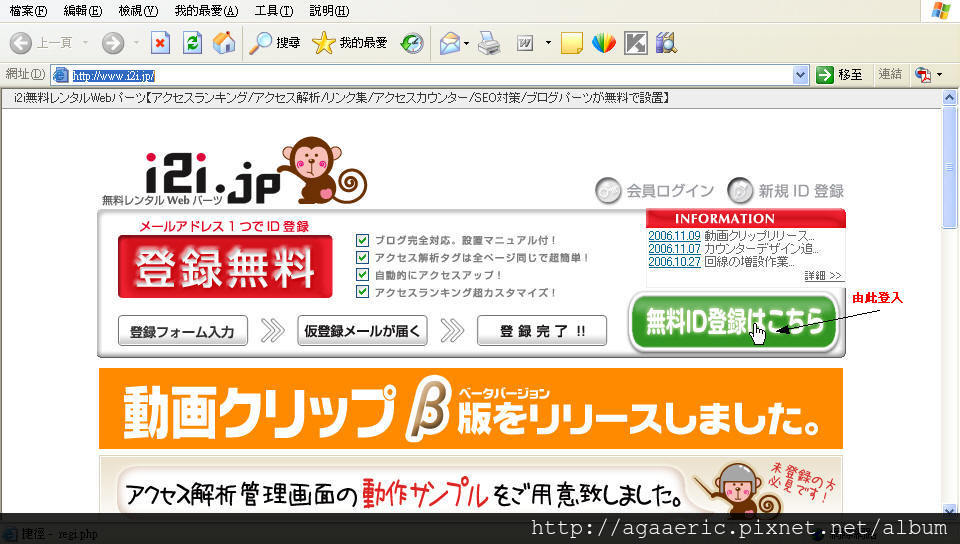Viewport: 960px width, 544px height.
Task: Expand the Edit button dropdown arrow
Action: pos(548,43)
